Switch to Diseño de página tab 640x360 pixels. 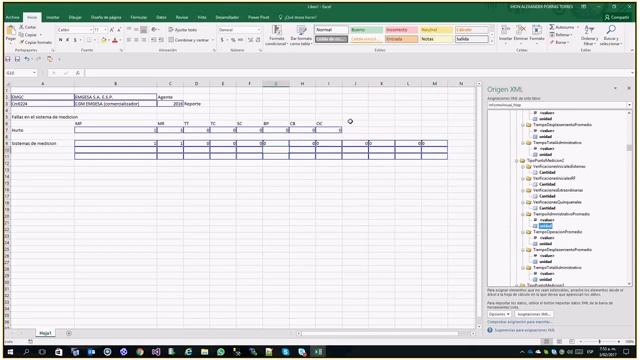tap(106, 18)
